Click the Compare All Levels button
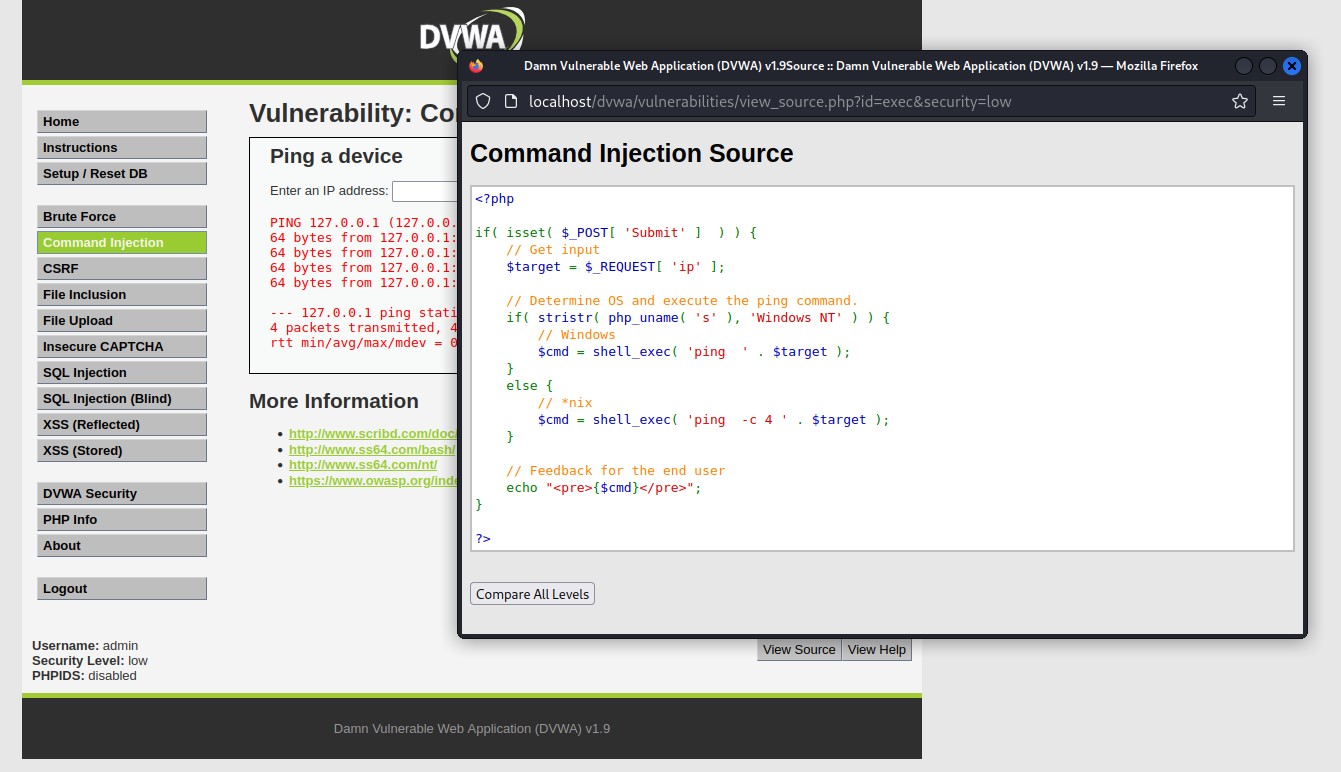Screen dimensions: 1341x772 point(532,594)
